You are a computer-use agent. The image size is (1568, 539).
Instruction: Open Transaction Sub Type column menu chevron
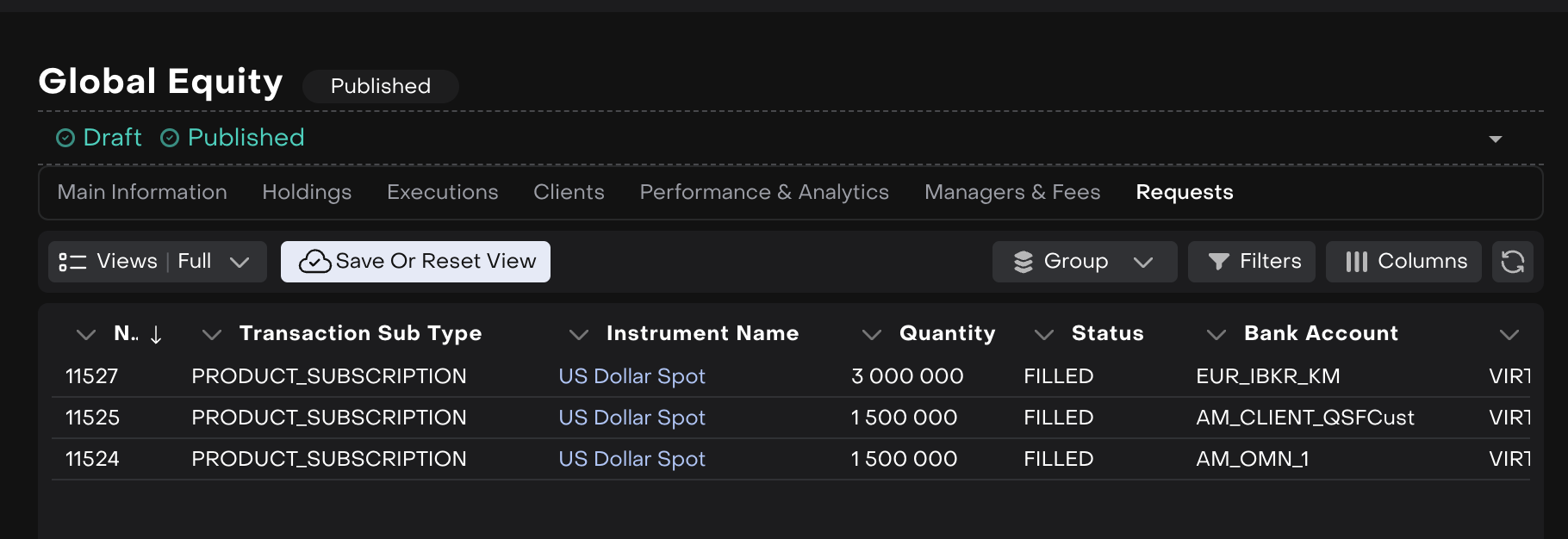point(211,334)
